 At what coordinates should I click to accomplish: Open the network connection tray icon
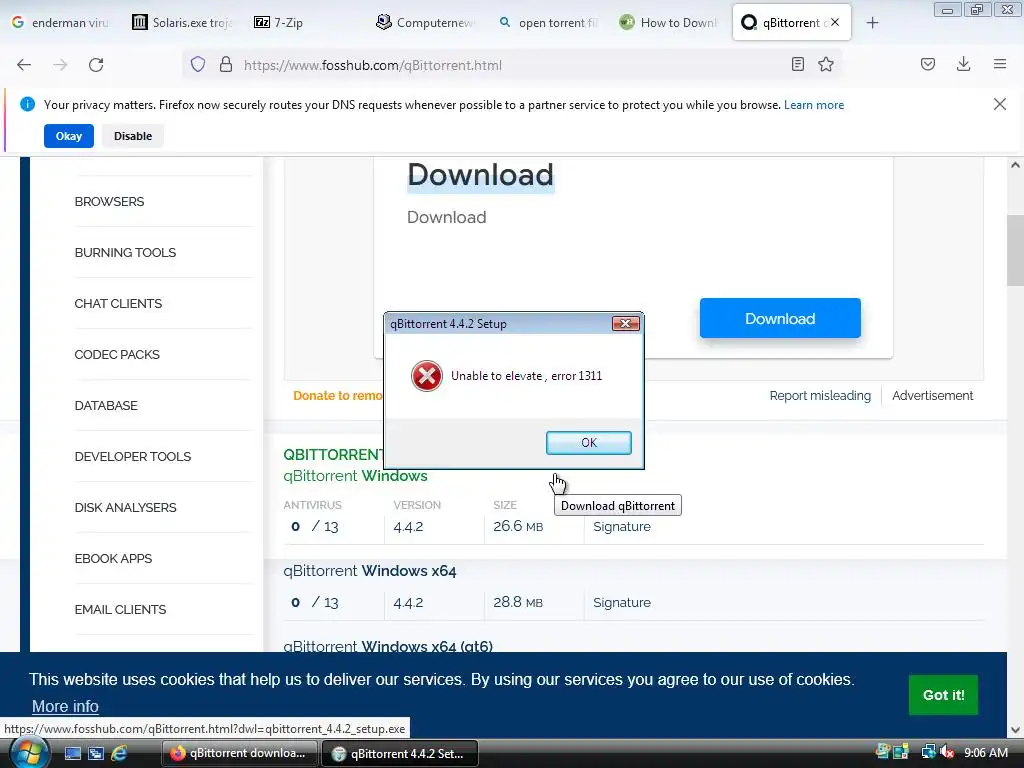928,752
